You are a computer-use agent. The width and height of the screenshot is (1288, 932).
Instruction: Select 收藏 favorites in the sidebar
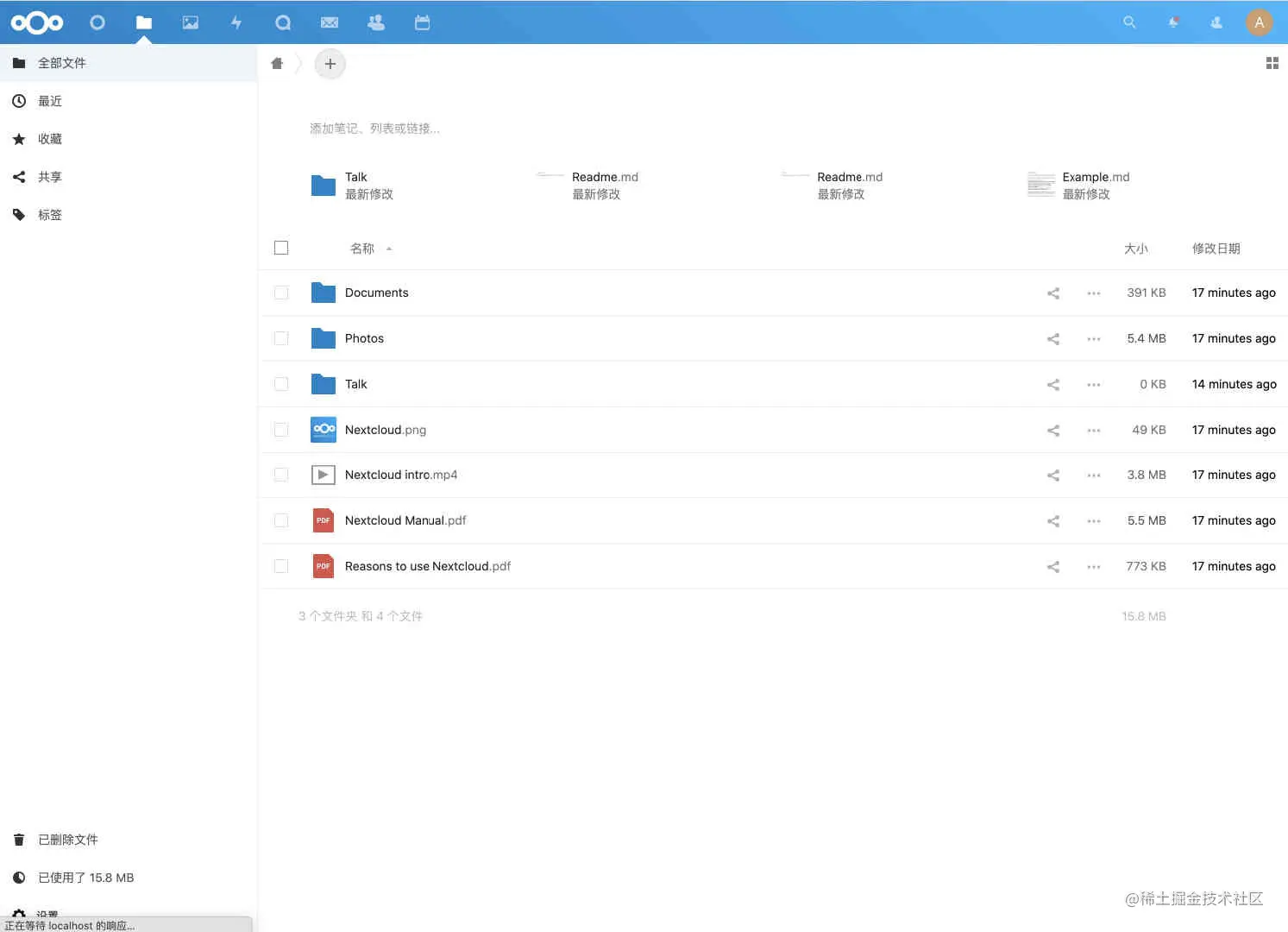[129, 139]
